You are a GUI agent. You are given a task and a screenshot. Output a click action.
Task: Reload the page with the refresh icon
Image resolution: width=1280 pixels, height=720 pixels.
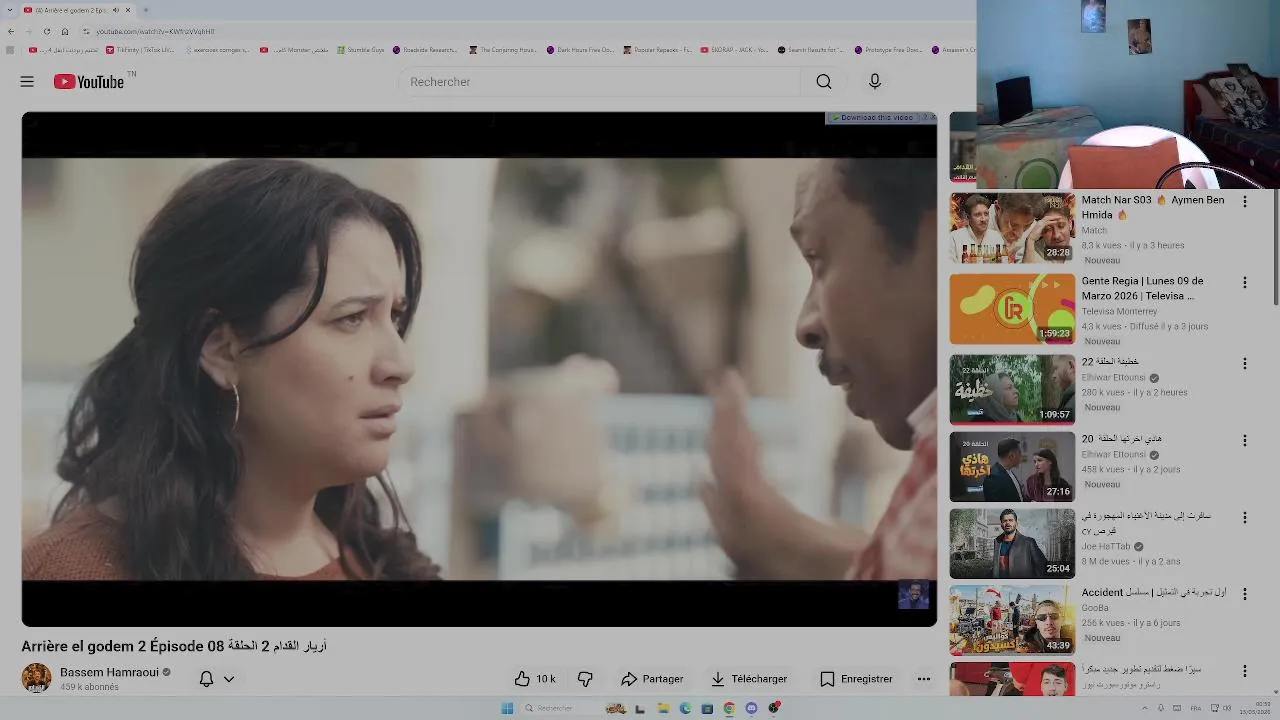point(46,31)
